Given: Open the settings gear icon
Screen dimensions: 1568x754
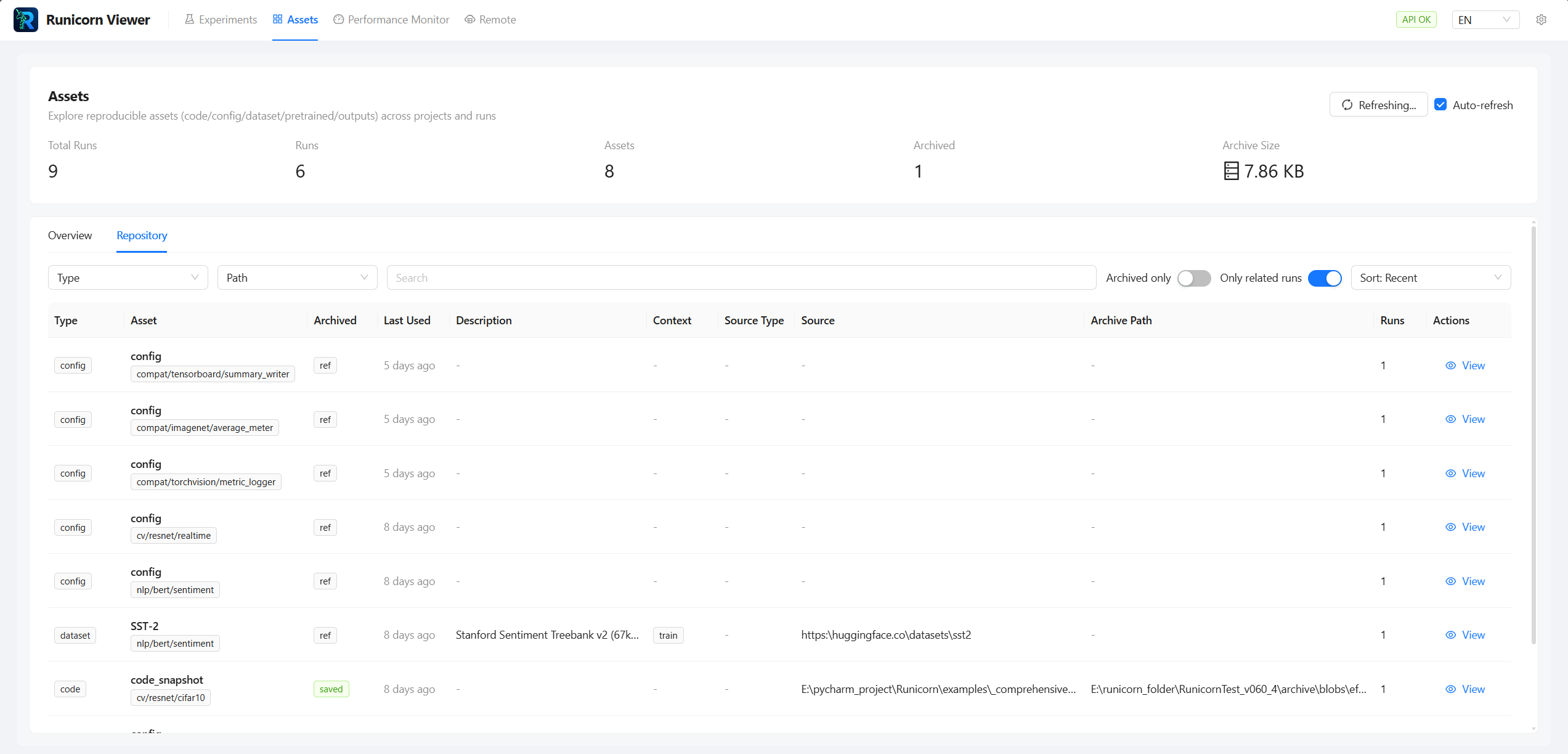Looking at the screenshot, I should (x=1541, y=19).
